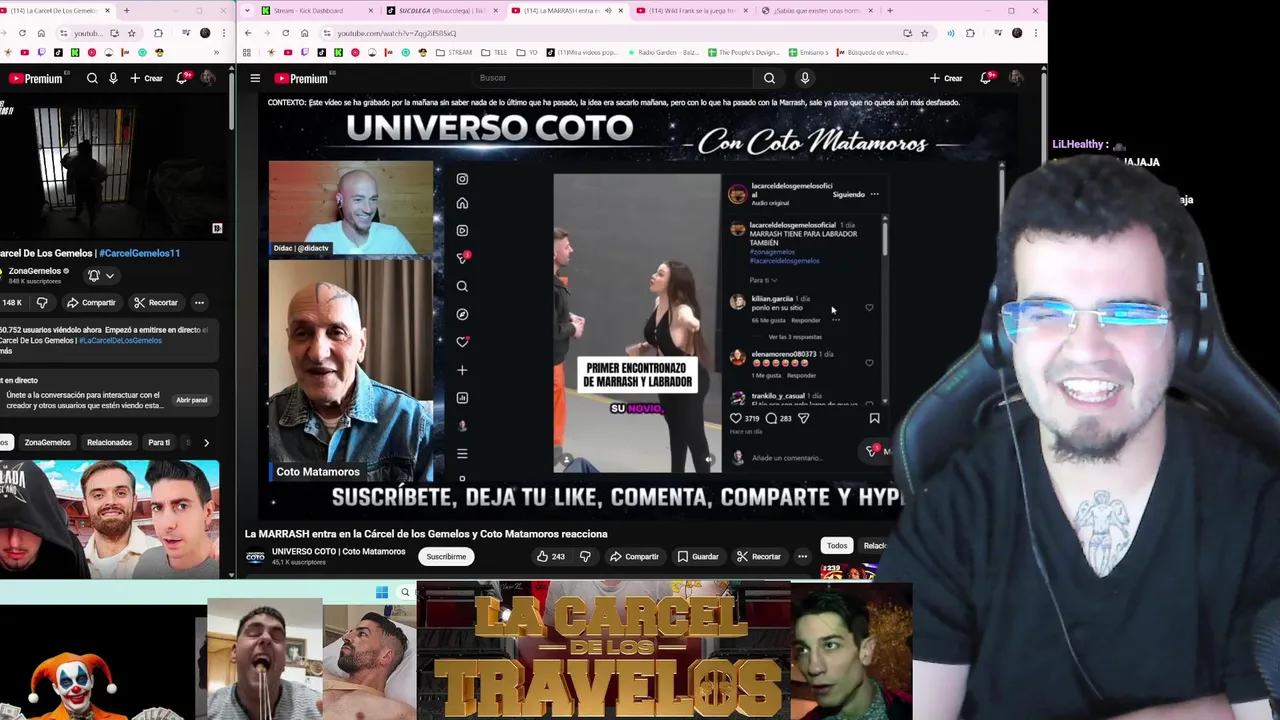Click Abrir panel for live chat
The width and height of the screenshot is (1280, 720).
pyautogui.click(x=192, y=400)
